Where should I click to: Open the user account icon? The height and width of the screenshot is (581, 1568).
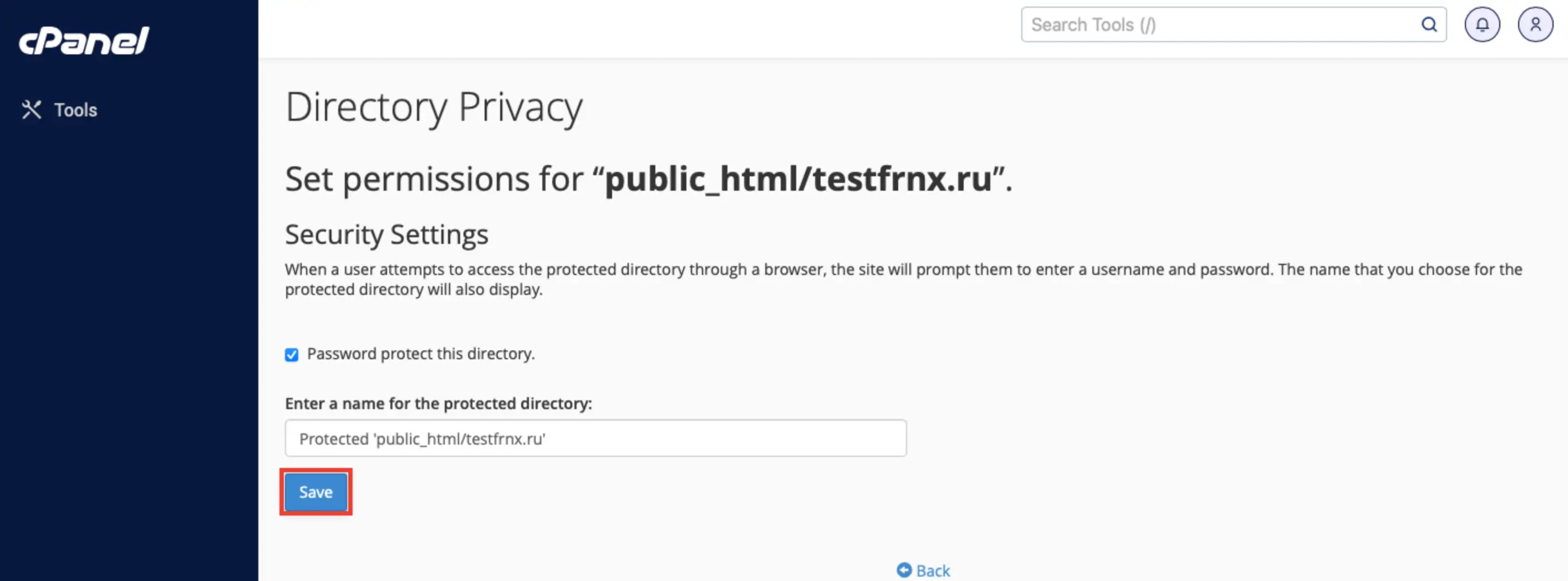pyautogui.click(x=1535, y=25)
